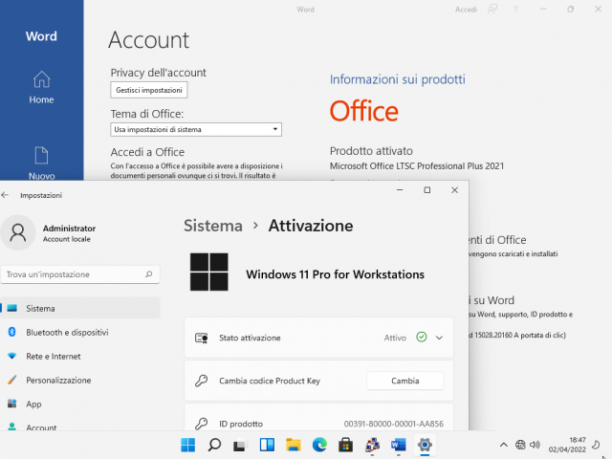Open Widgets from taskbar
Viewport: 612px width, 459px height.
267,445
